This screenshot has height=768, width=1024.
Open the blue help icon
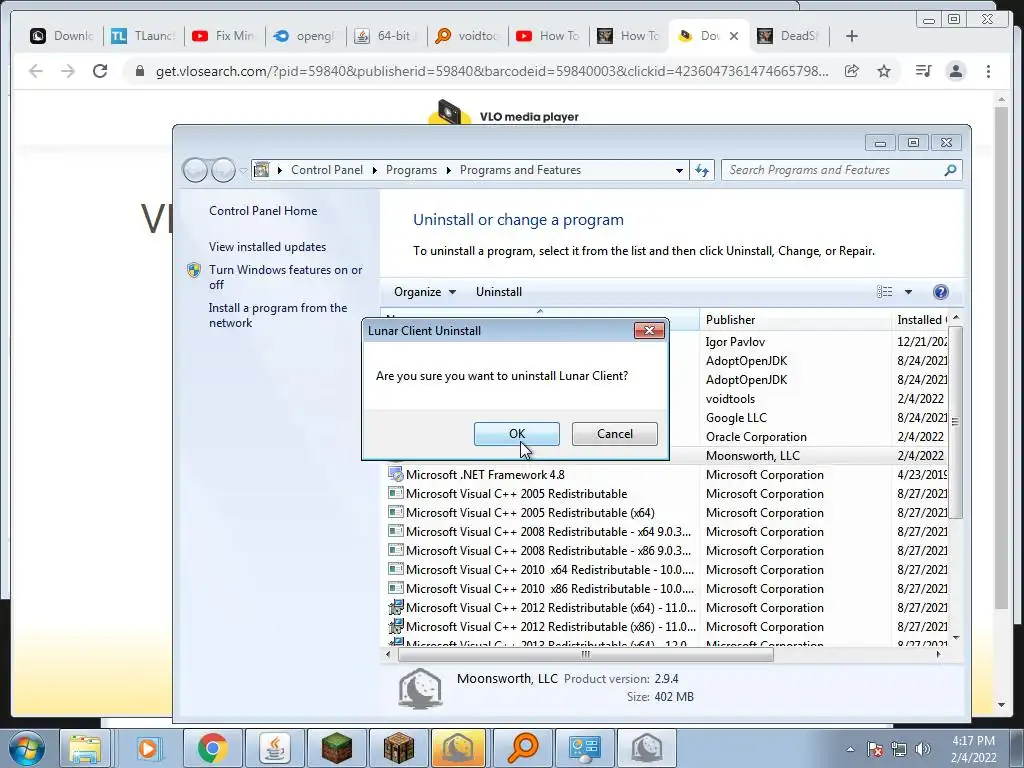pos(940,292)
